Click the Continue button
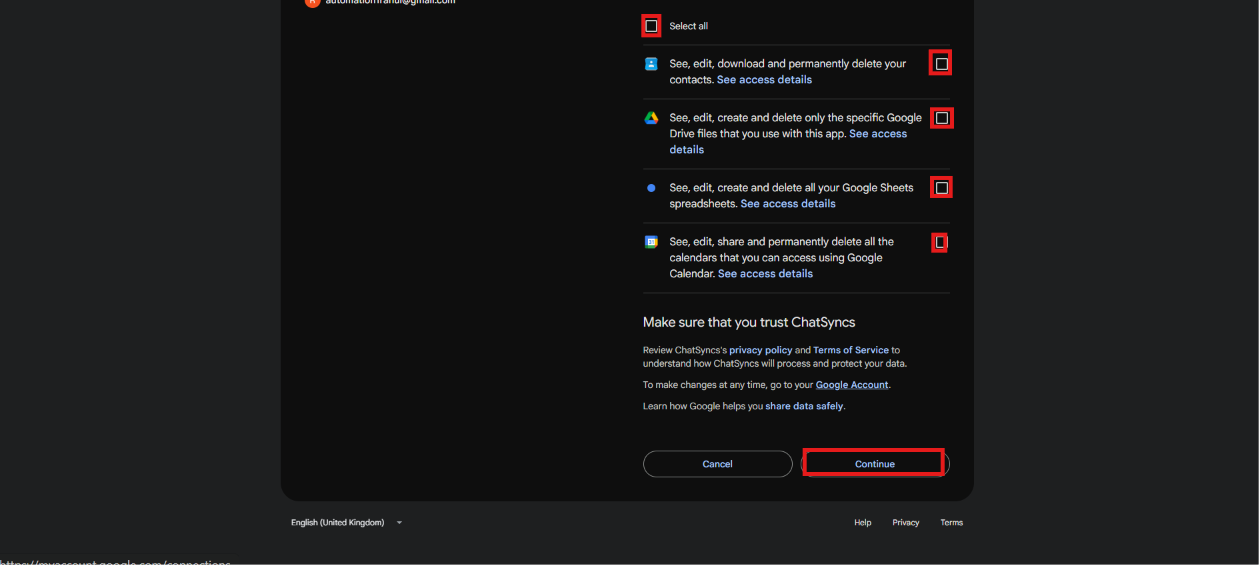Screen dimensions: 1259x565 tap(875, 464)
